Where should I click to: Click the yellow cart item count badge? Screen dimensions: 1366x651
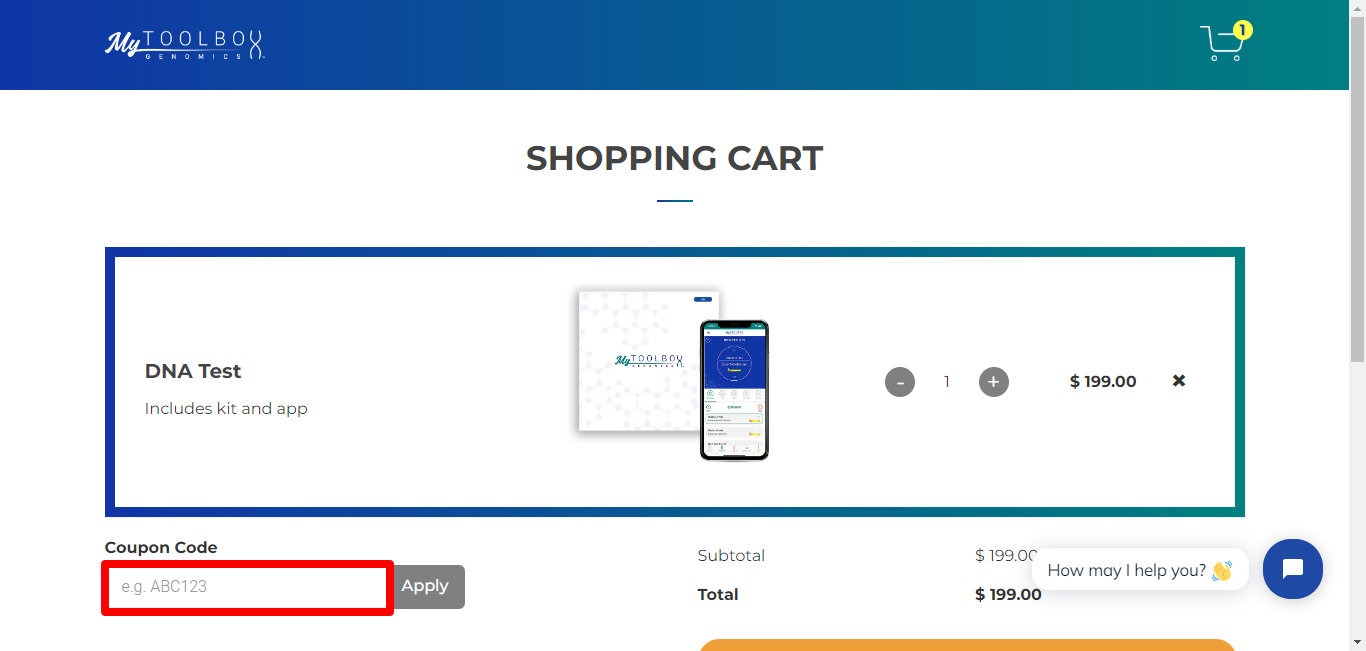coord(1241,30)
